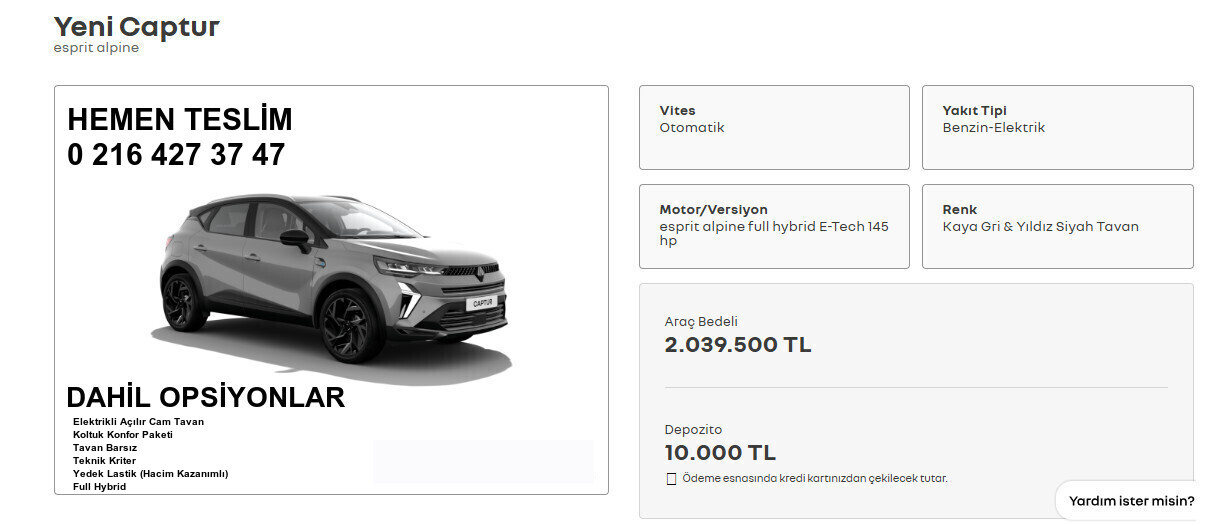The height and width of the screenshot is (526, 1222).
Task: Click the credit card icon beside payment note
Action: click(671, 479)
